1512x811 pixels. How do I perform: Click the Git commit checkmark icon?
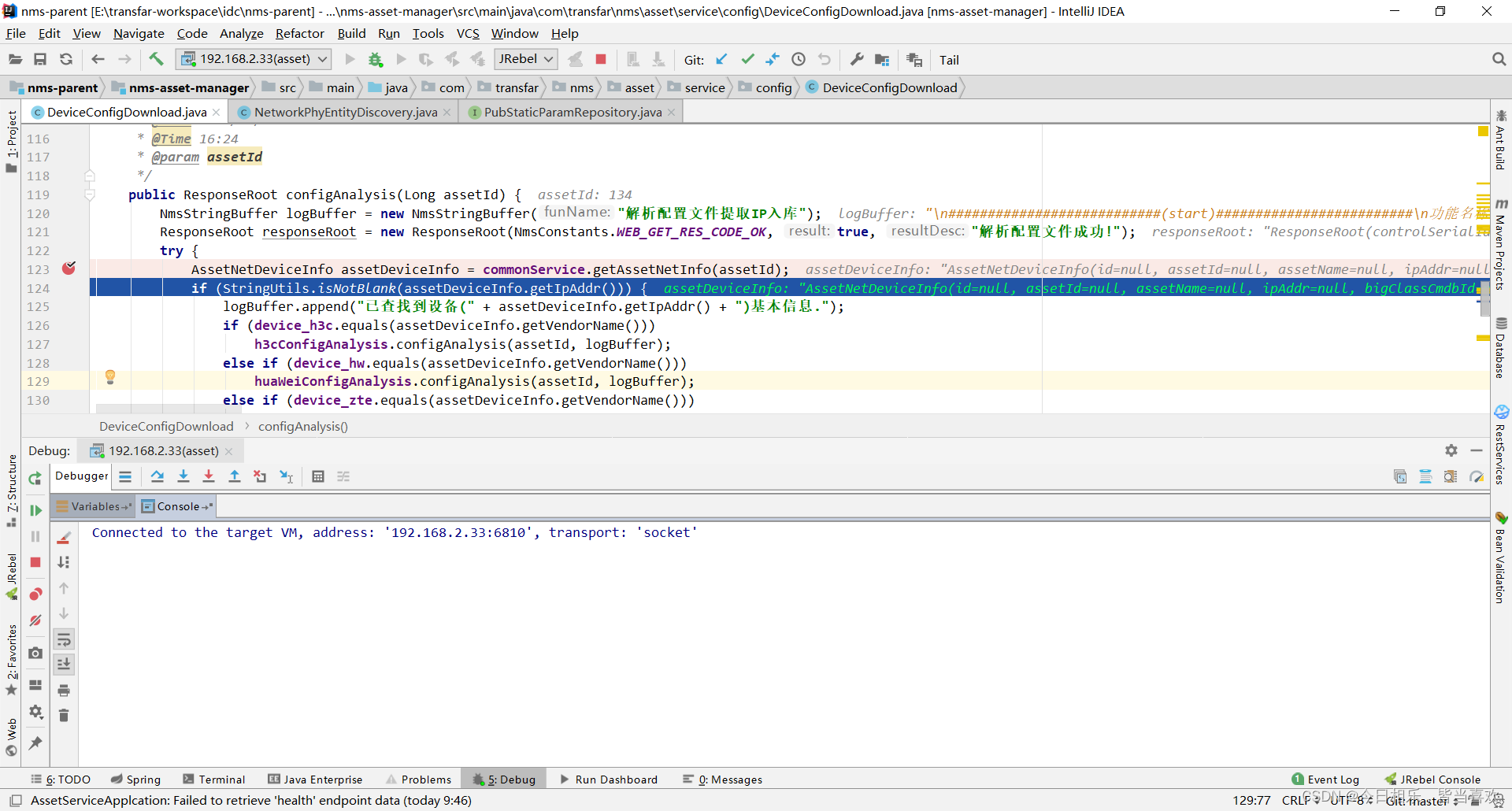[747, 59]
